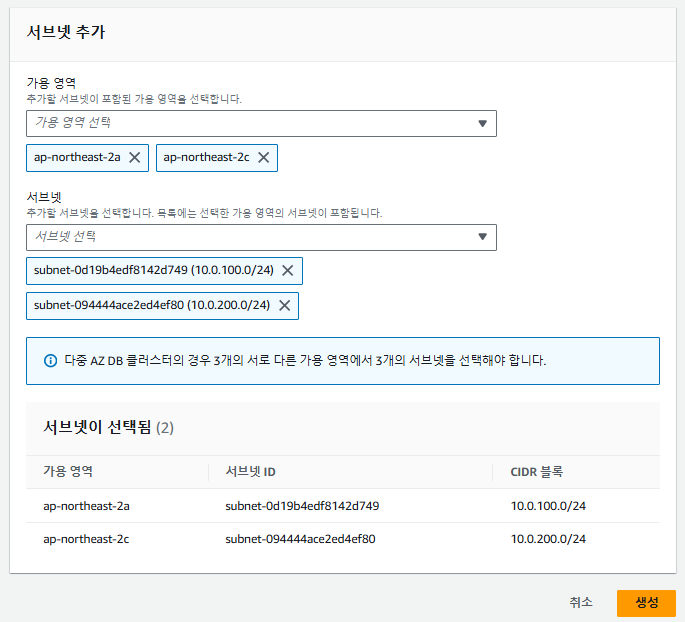Click the subnet-094444ace2ed4ef80 (10.0.200.0/24) tag label
The height and width of the screenshot is (622, 685).
tap(152, 305)
